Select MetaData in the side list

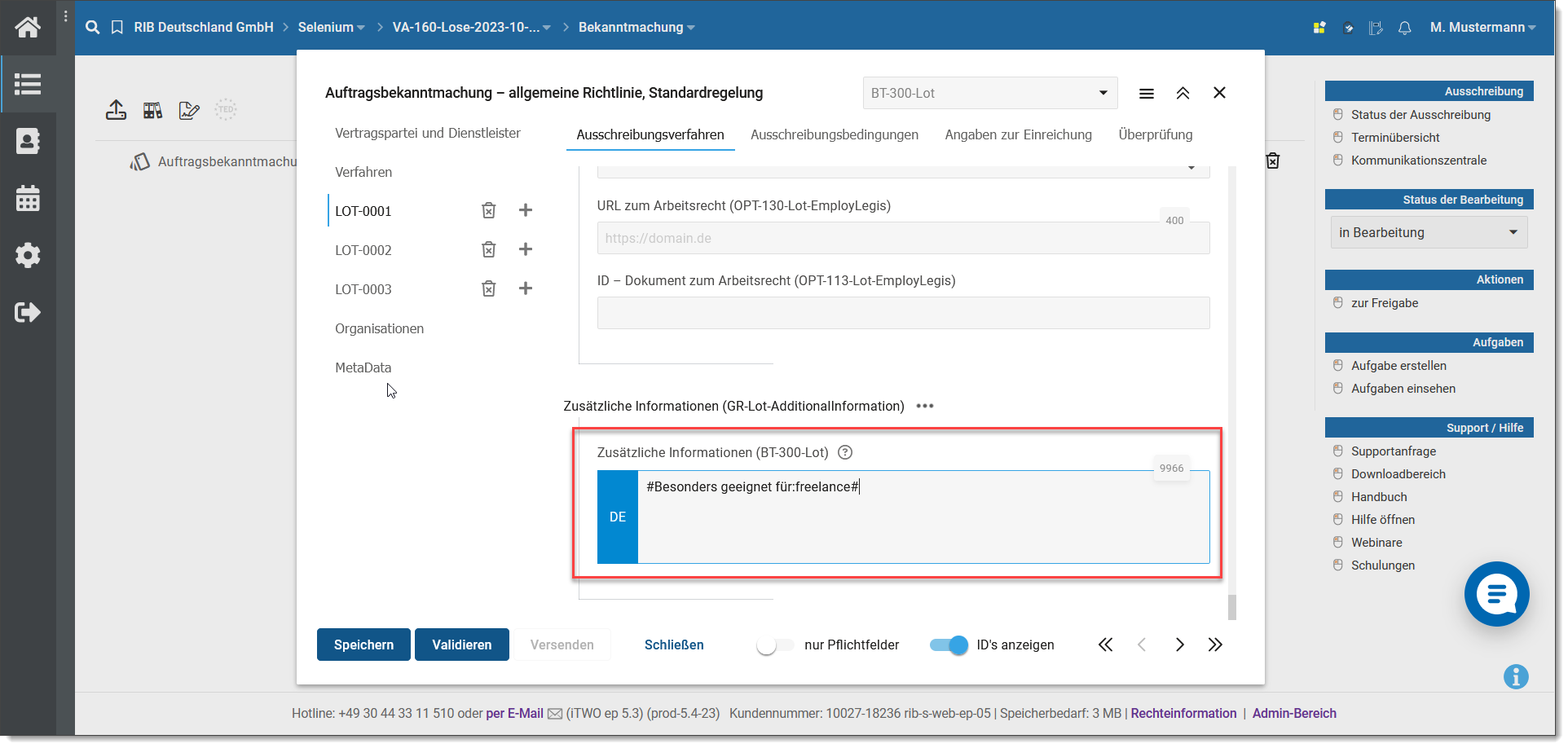[363, 367]
